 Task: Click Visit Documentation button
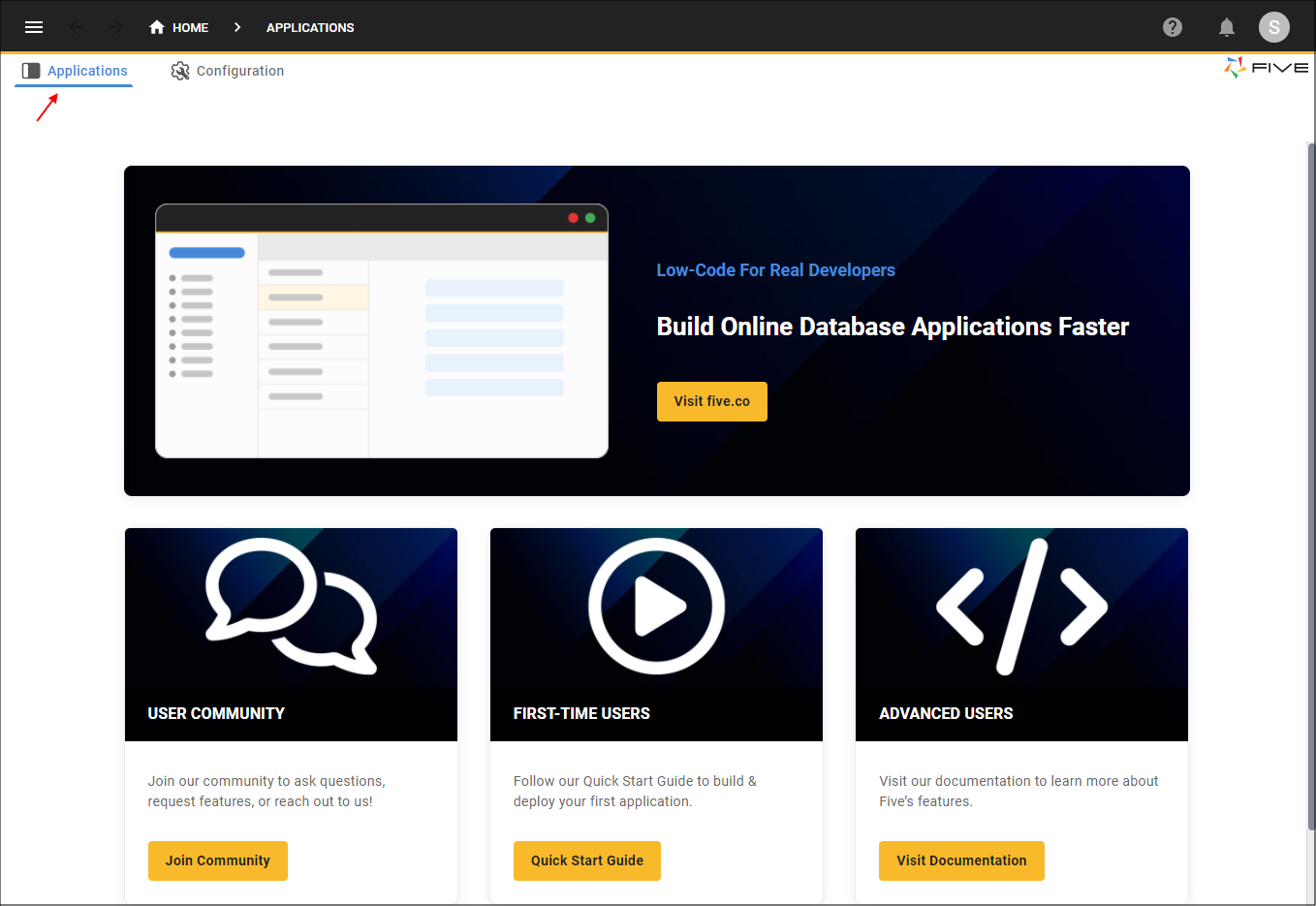coord(961,860)
